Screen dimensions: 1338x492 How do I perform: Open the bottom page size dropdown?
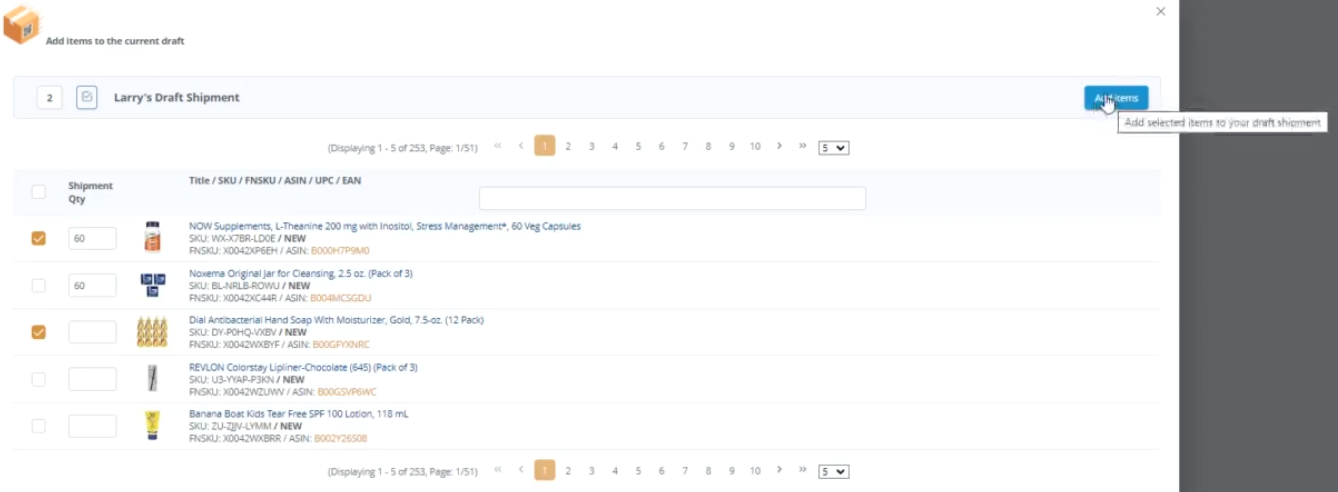click(x=833, y=472)
